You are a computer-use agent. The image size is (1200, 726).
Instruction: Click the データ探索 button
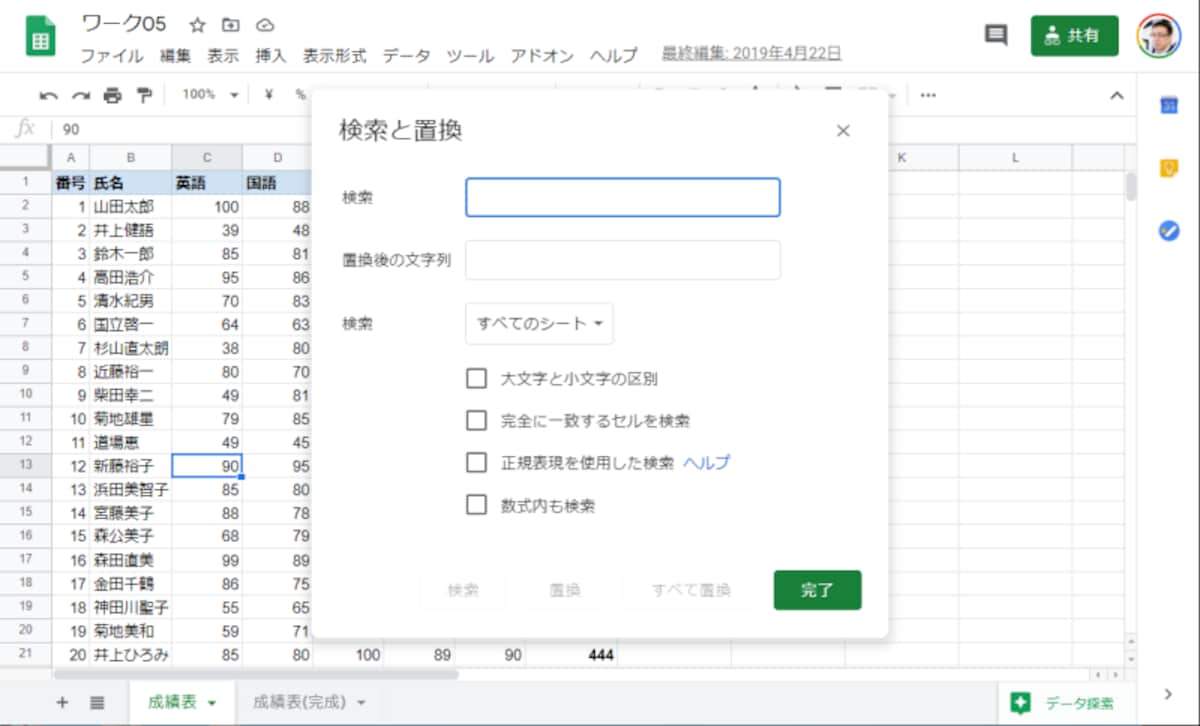coord(1064,703)
